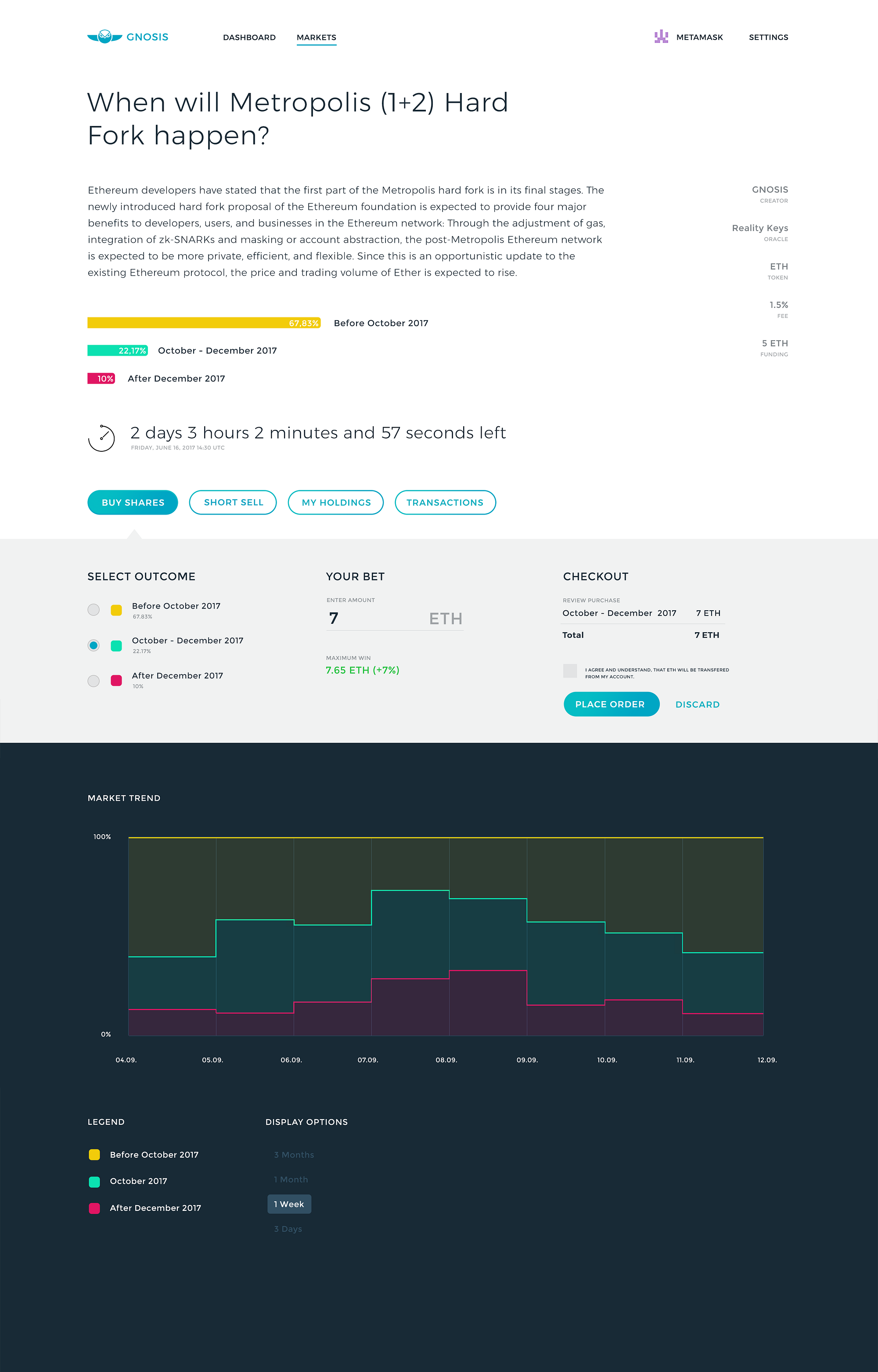Open Settings in the top navigation

pyautogui.click(x=768, y=38)
